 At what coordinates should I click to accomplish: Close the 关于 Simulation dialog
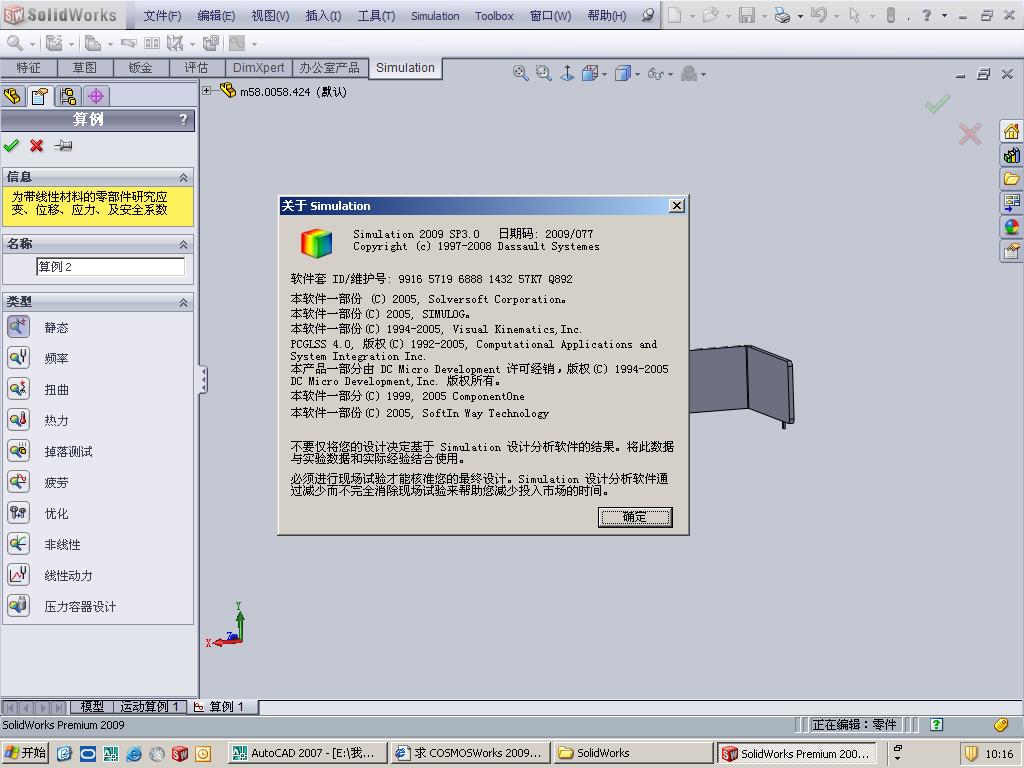[x=677, y=206]
